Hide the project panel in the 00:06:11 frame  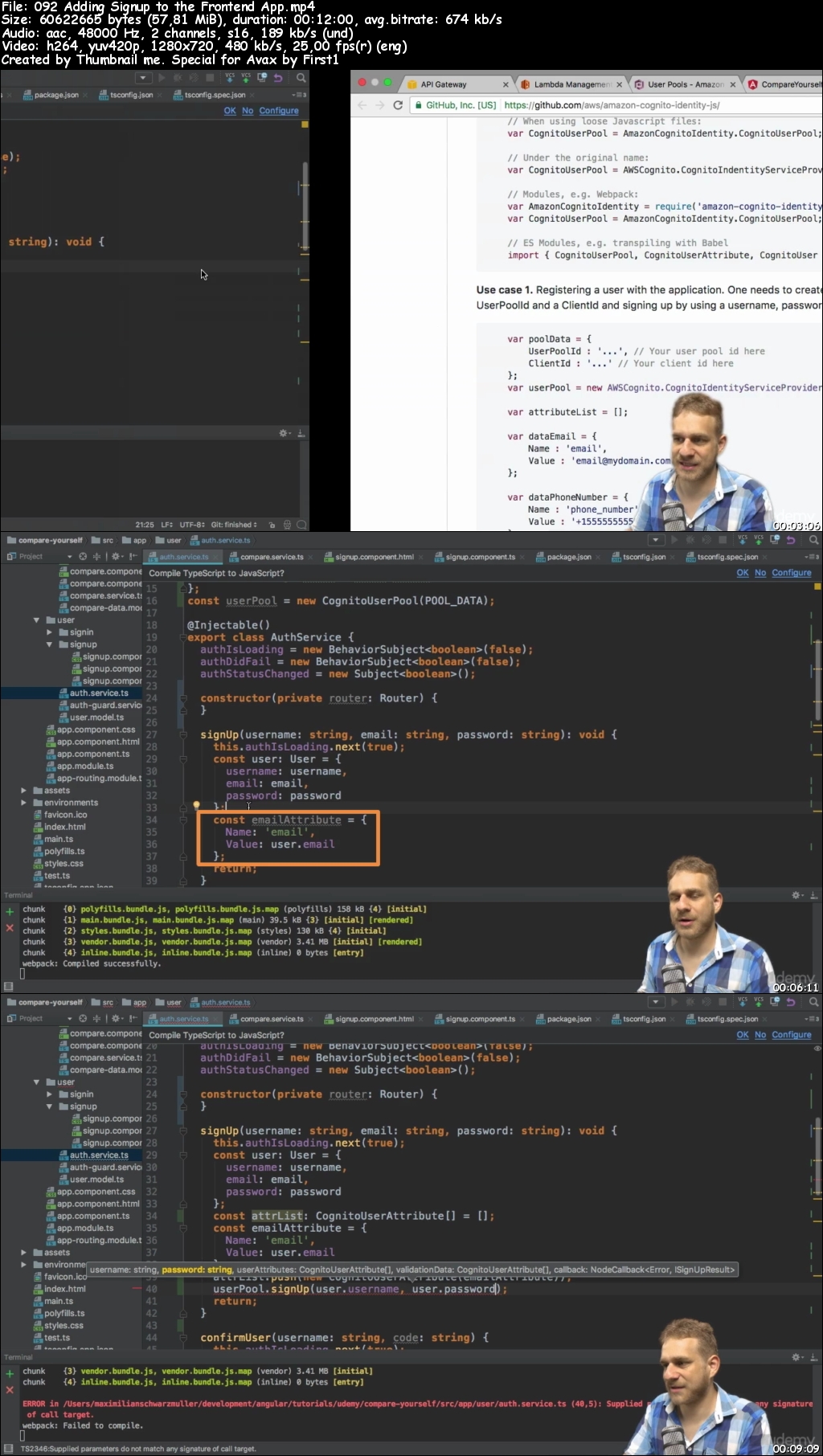point(133,556)
